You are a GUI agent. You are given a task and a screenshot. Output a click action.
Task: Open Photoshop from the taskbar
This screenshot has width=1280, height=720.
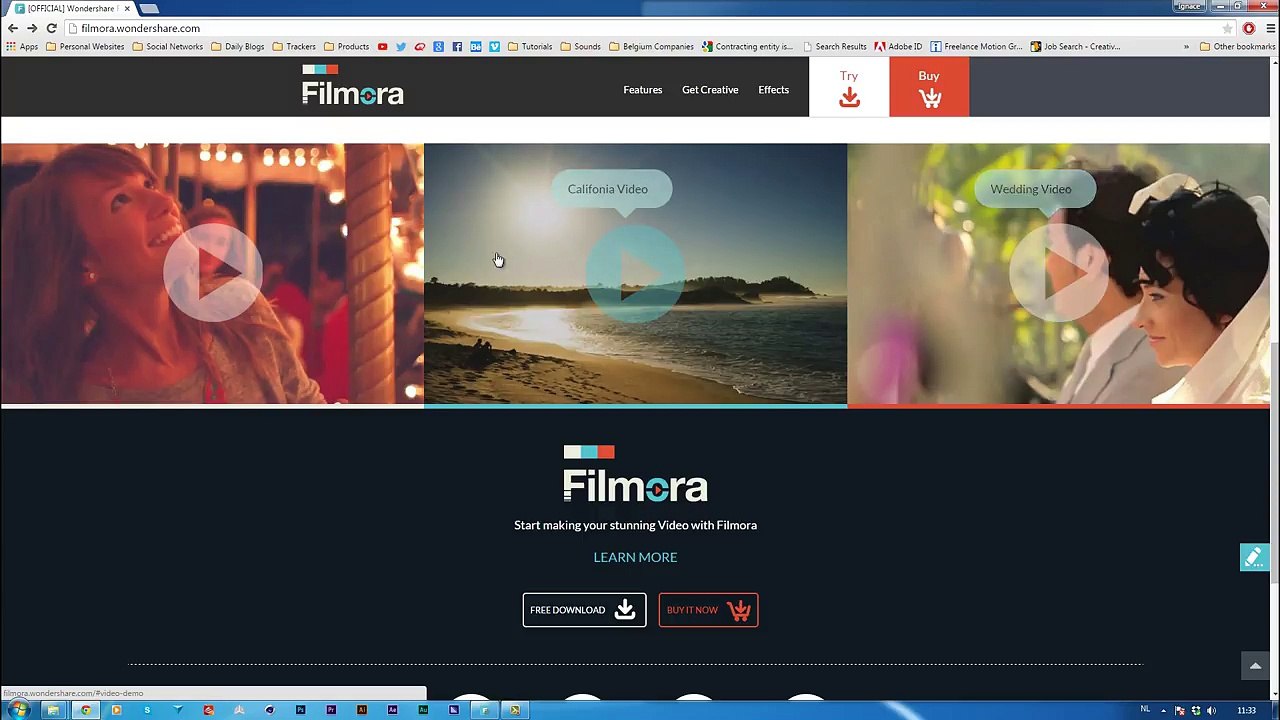pyautogui.click(x=300, y=710)
